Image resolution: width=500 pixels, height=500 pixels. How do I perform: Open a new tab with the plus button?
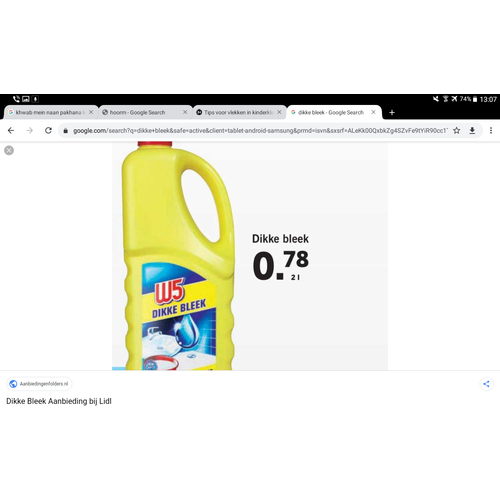coord(392,113)
